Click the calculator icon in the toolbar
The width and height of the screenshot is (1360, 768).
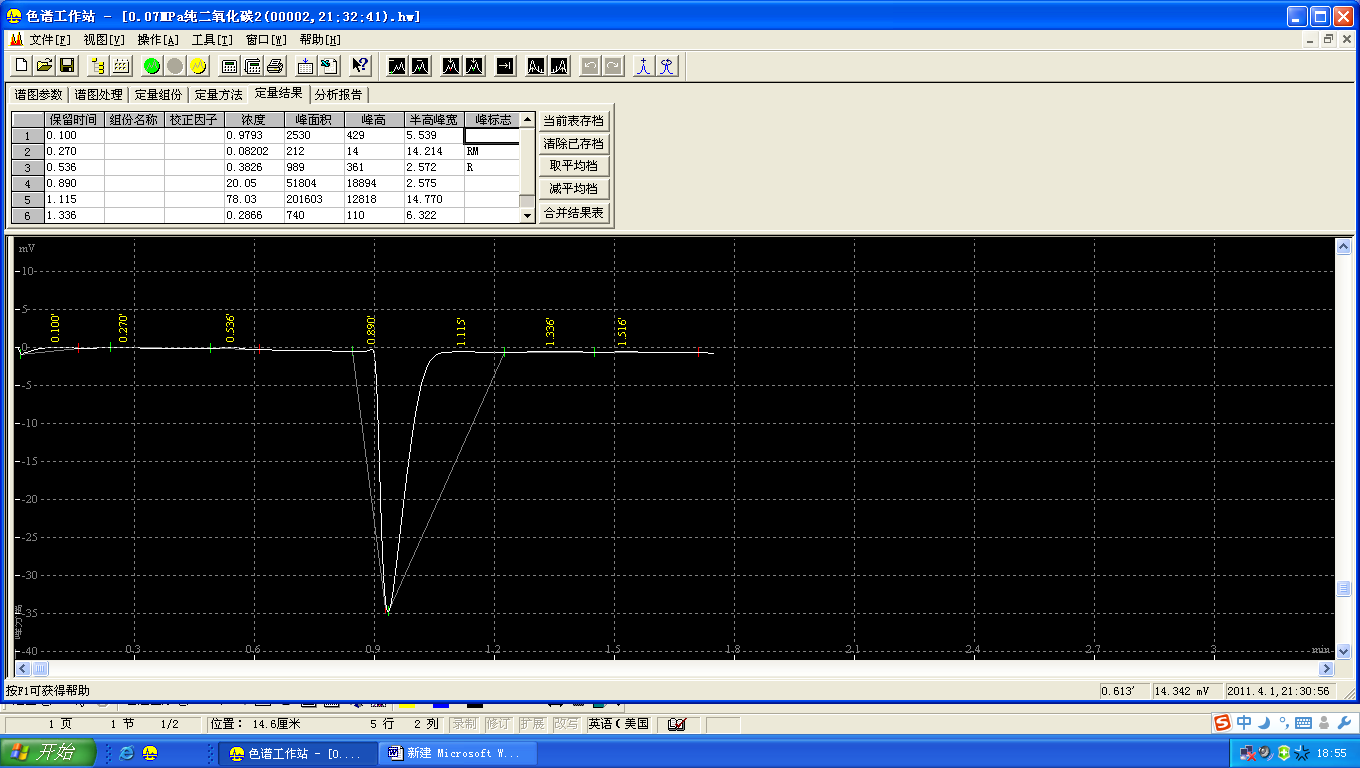[x=230, y=66]
